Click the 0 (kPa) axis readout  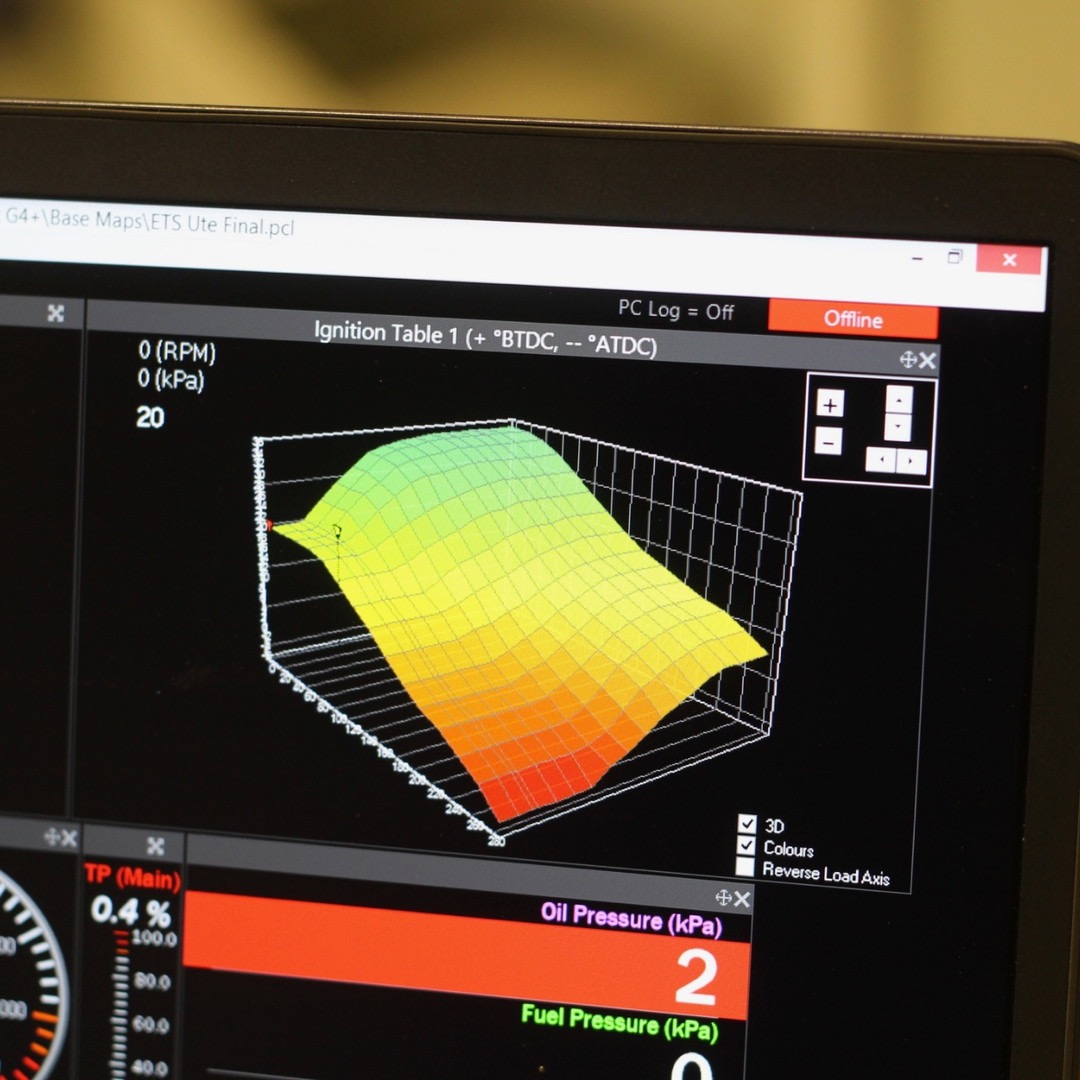171,378
